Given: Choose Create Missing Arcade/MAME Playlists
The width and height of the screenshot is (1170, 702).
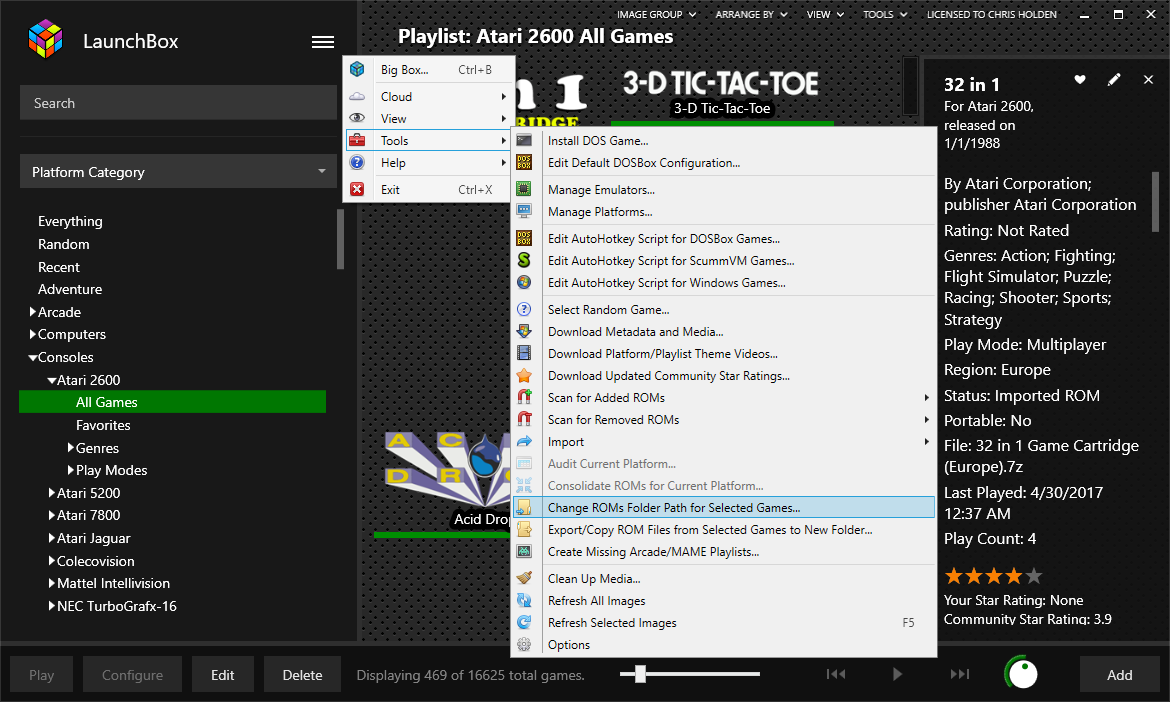Looking at the screenshot, I should pos(724,552).
